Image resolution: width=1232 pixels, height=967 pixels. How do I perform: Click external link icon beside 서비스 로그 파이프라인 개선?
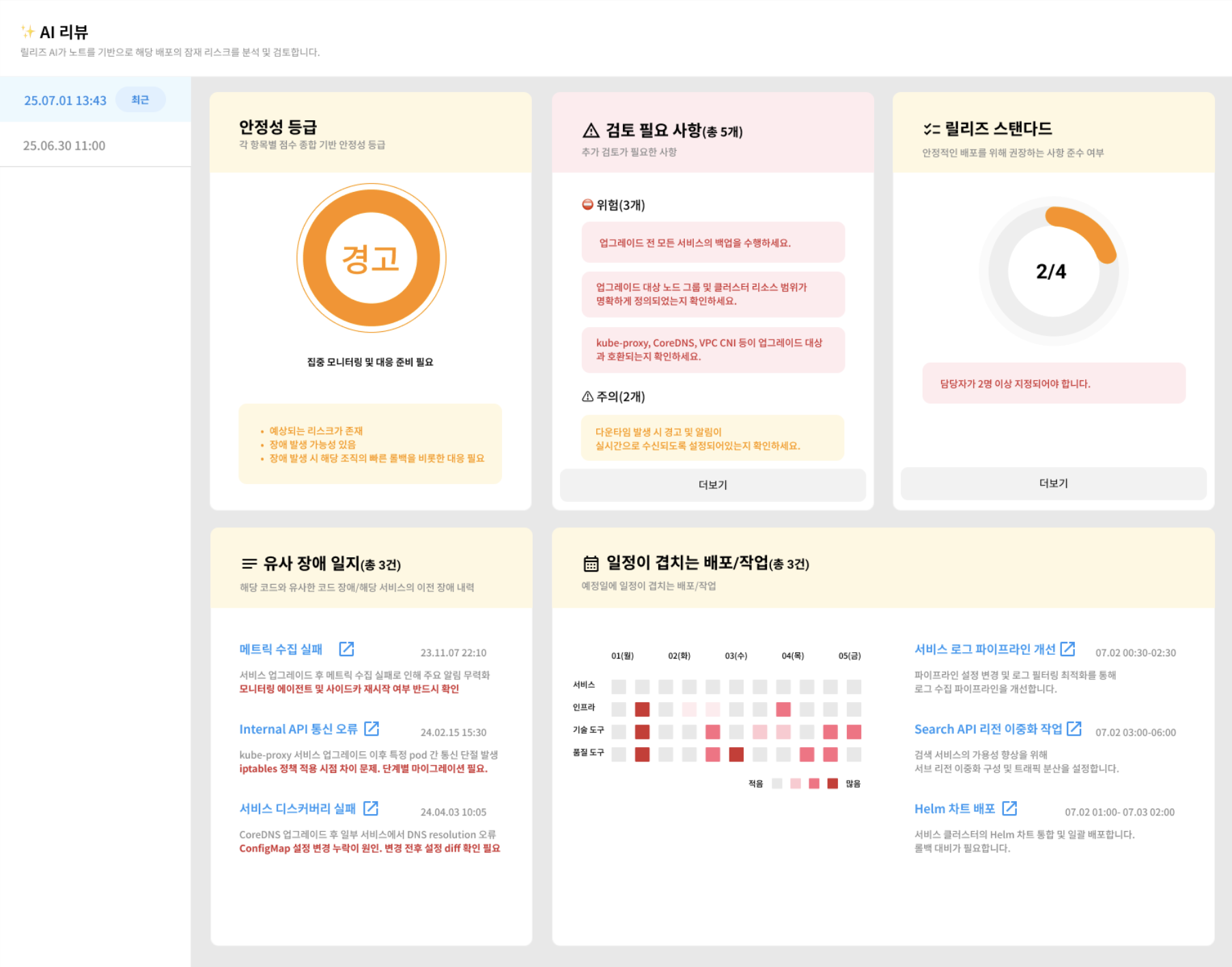[x=1068, y=649]
